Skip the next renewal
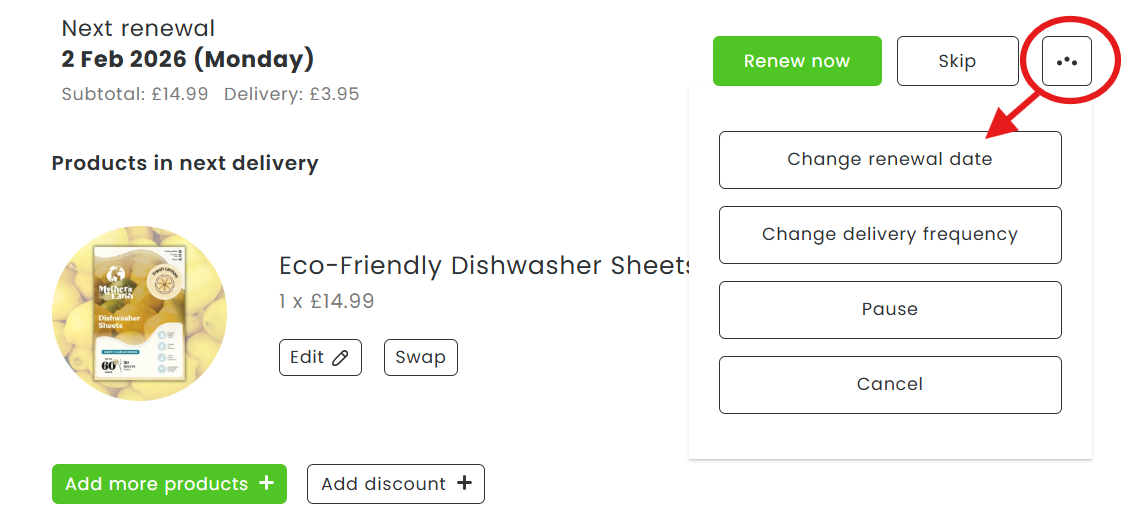Screen dimensions: 1140x523 957,61
